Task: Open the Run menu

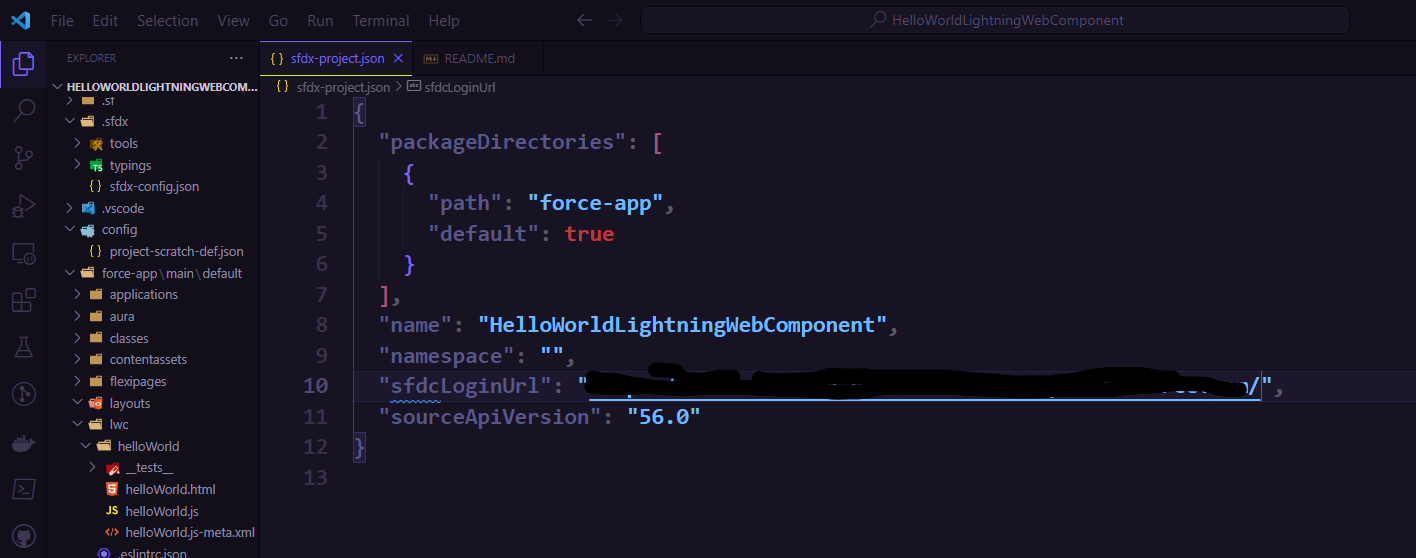Action: (320, 20)
